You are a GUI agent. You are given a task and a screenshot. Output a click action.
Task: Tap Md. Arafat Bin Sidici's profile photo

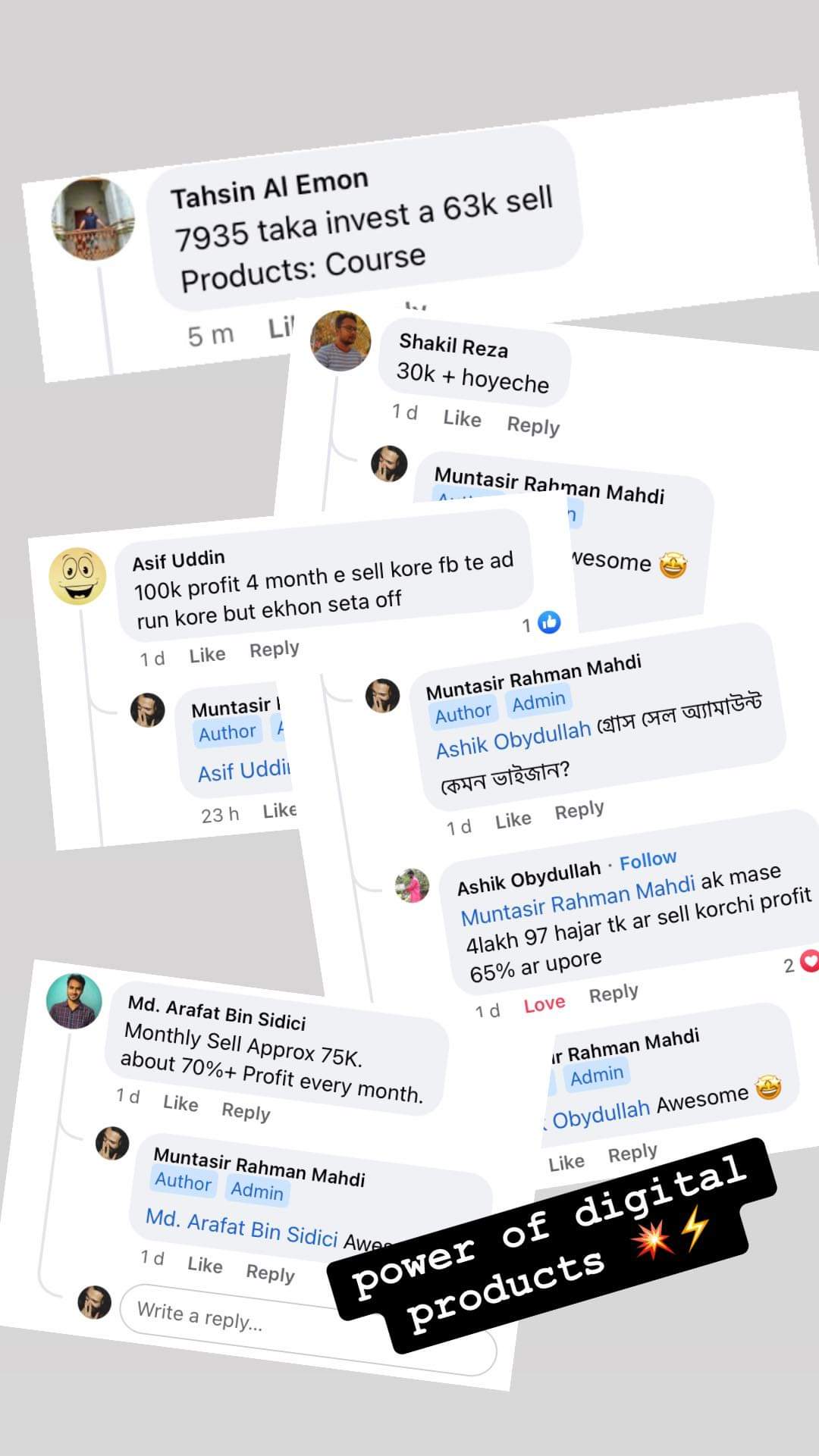pos(74,1000)
